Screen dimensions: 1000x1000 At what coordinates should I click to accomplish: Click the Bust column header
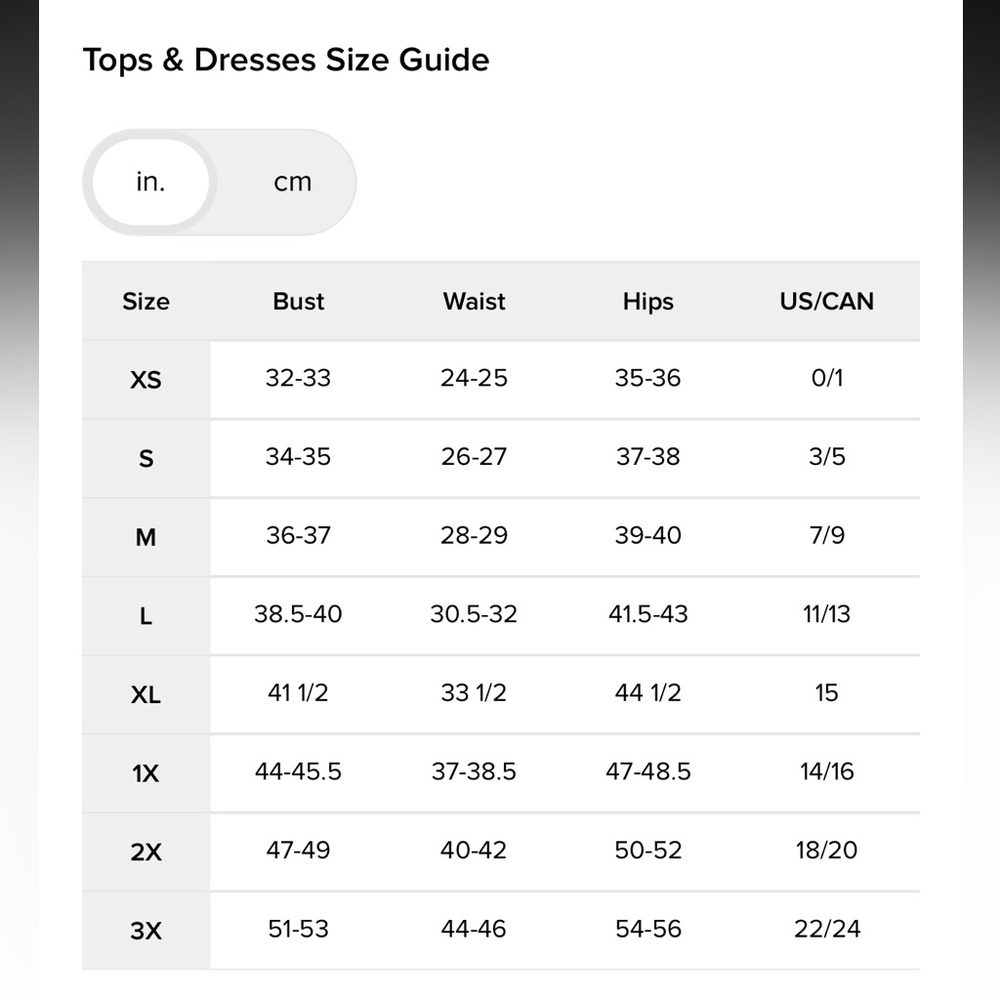298,301
